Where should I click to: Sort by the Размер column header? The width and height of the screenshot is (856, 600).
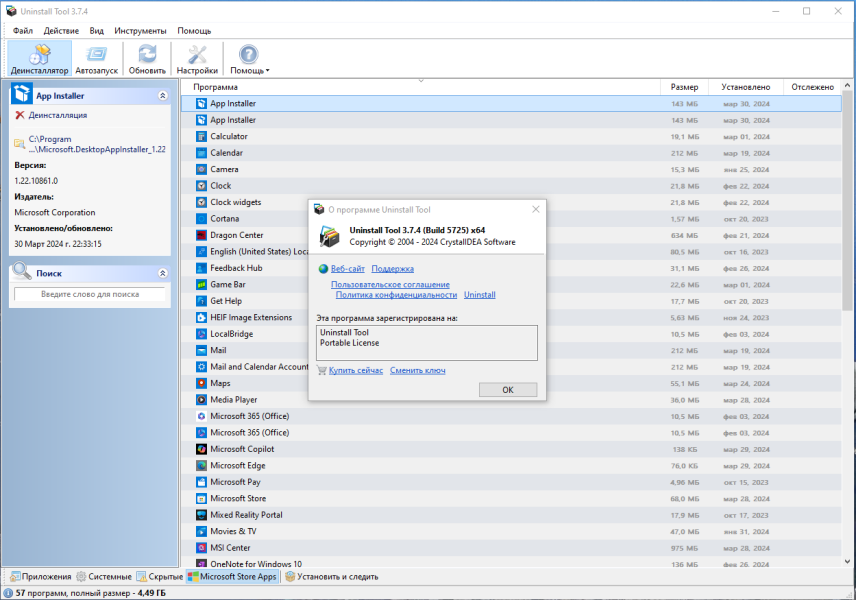tap(684, 87)
